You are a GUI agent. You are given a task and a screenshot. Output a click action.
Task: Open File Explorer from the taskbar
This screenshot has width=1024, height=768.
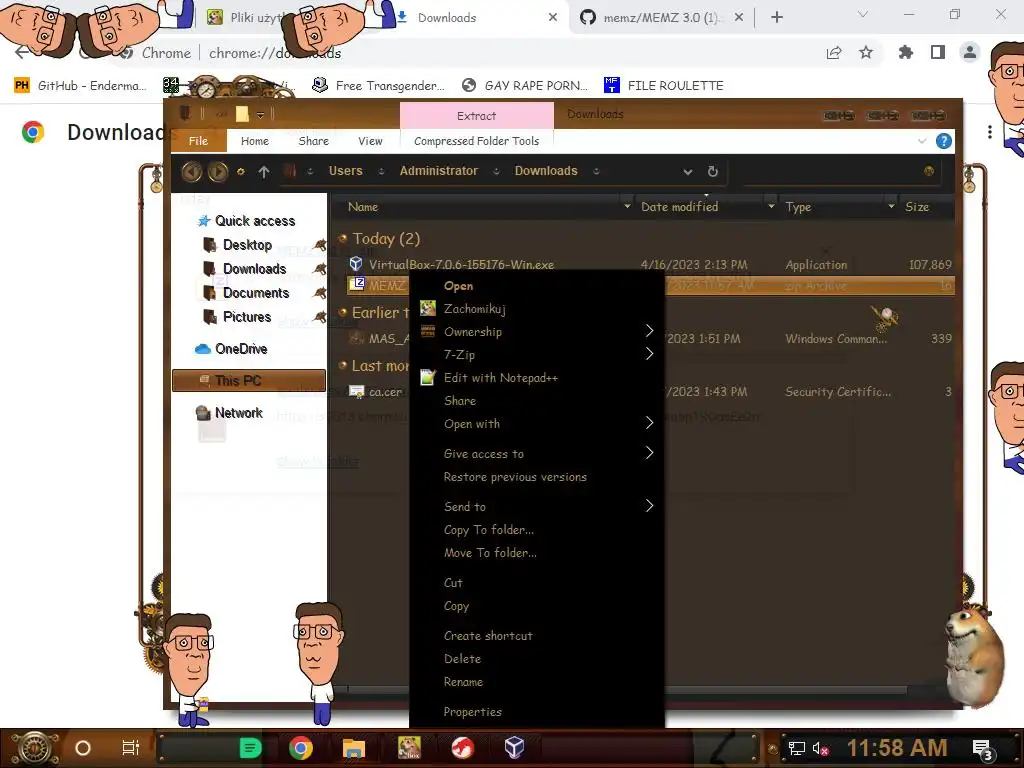[x=353, y=748]
